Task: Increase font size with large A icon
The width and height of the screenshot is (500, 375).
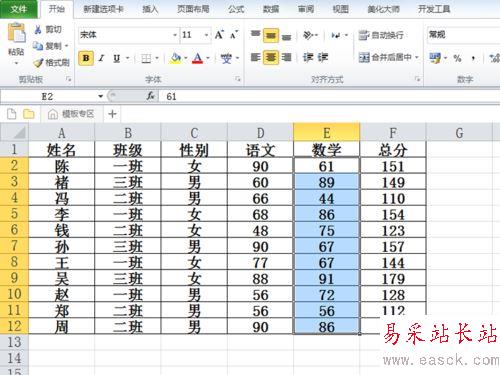Action: click(219, 35)
